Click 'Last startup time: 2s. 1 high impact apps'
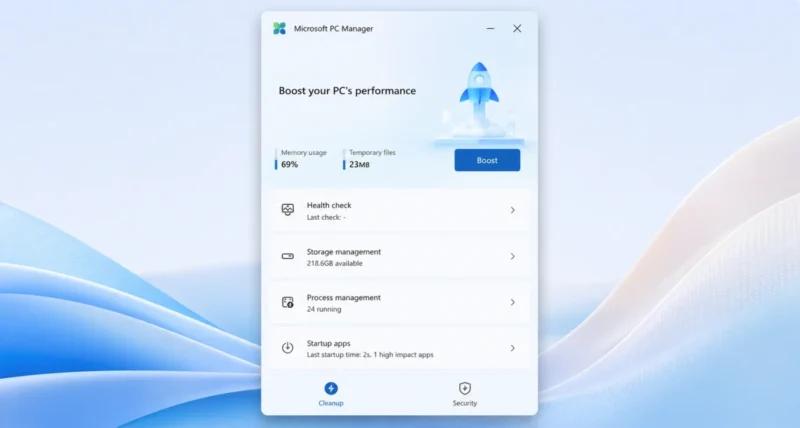 (370, 355)
